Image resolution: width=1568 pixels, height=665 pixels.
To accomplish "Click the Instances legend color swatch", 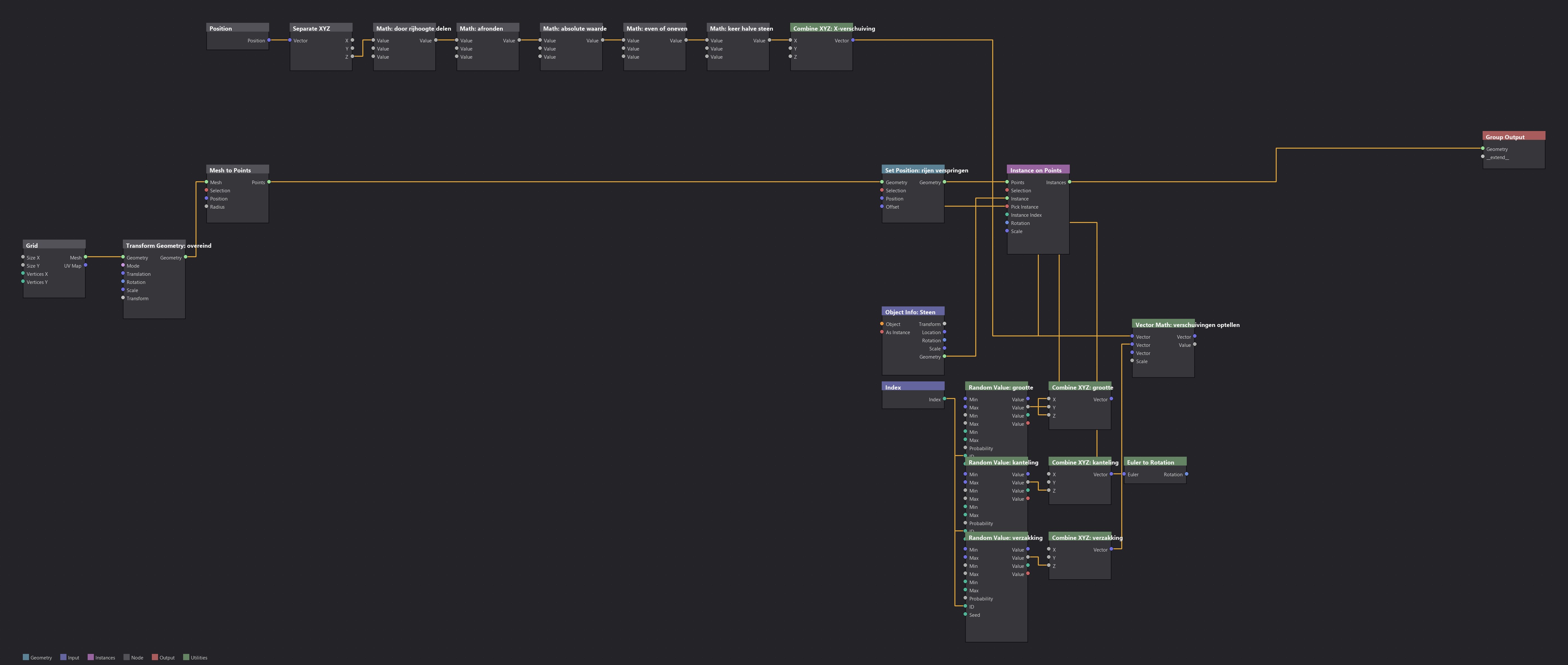I will tap(91, 657).
